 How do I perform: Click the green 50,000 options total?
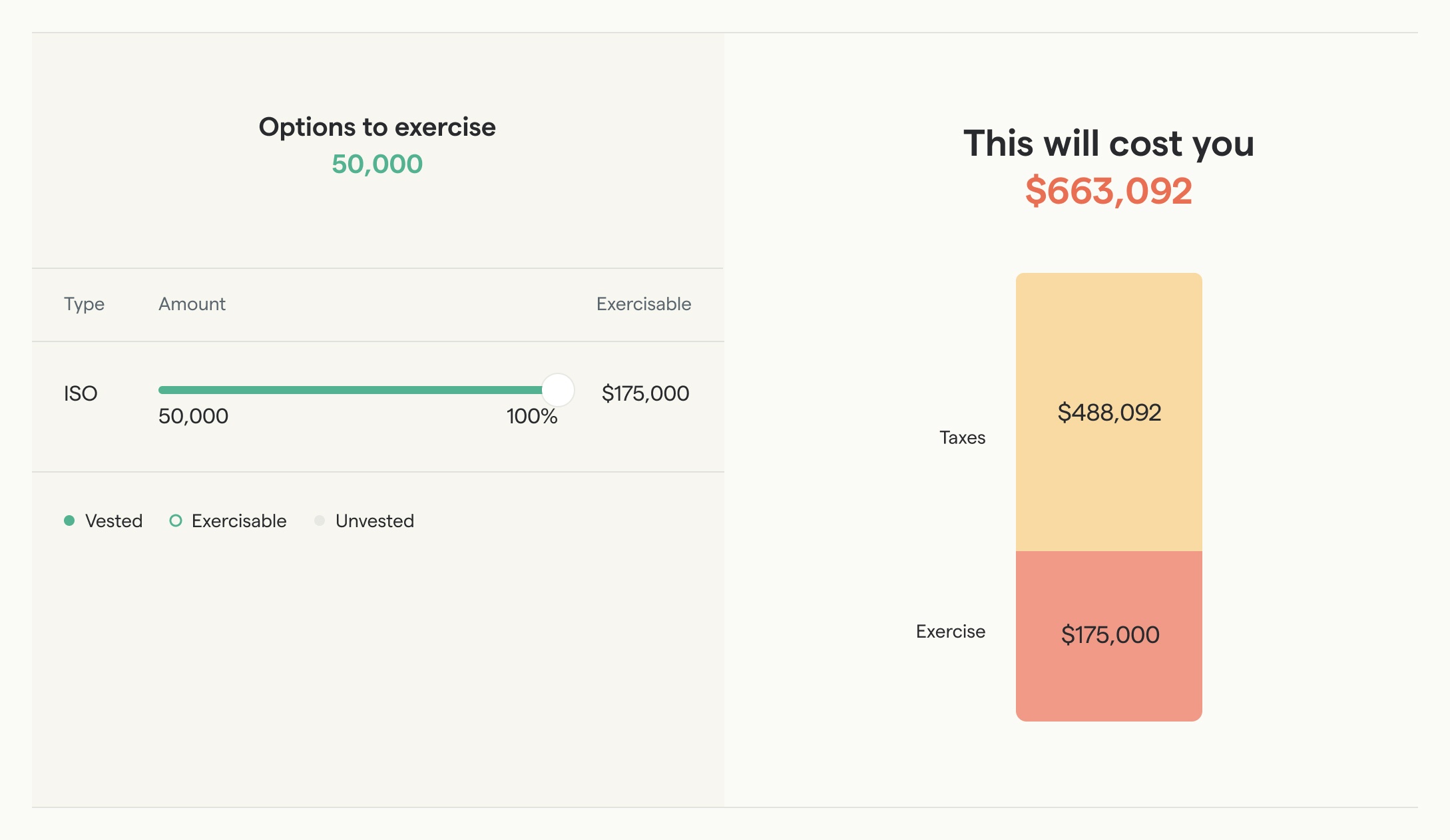pos(377,164)
